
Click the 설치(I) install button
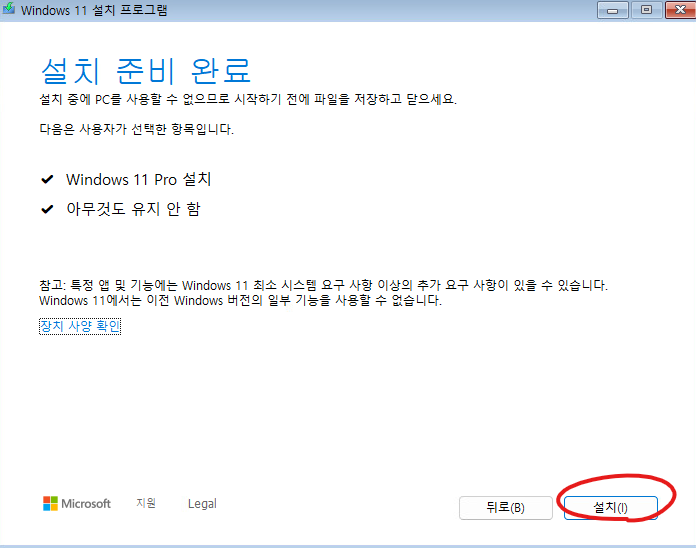click(610, 508)
